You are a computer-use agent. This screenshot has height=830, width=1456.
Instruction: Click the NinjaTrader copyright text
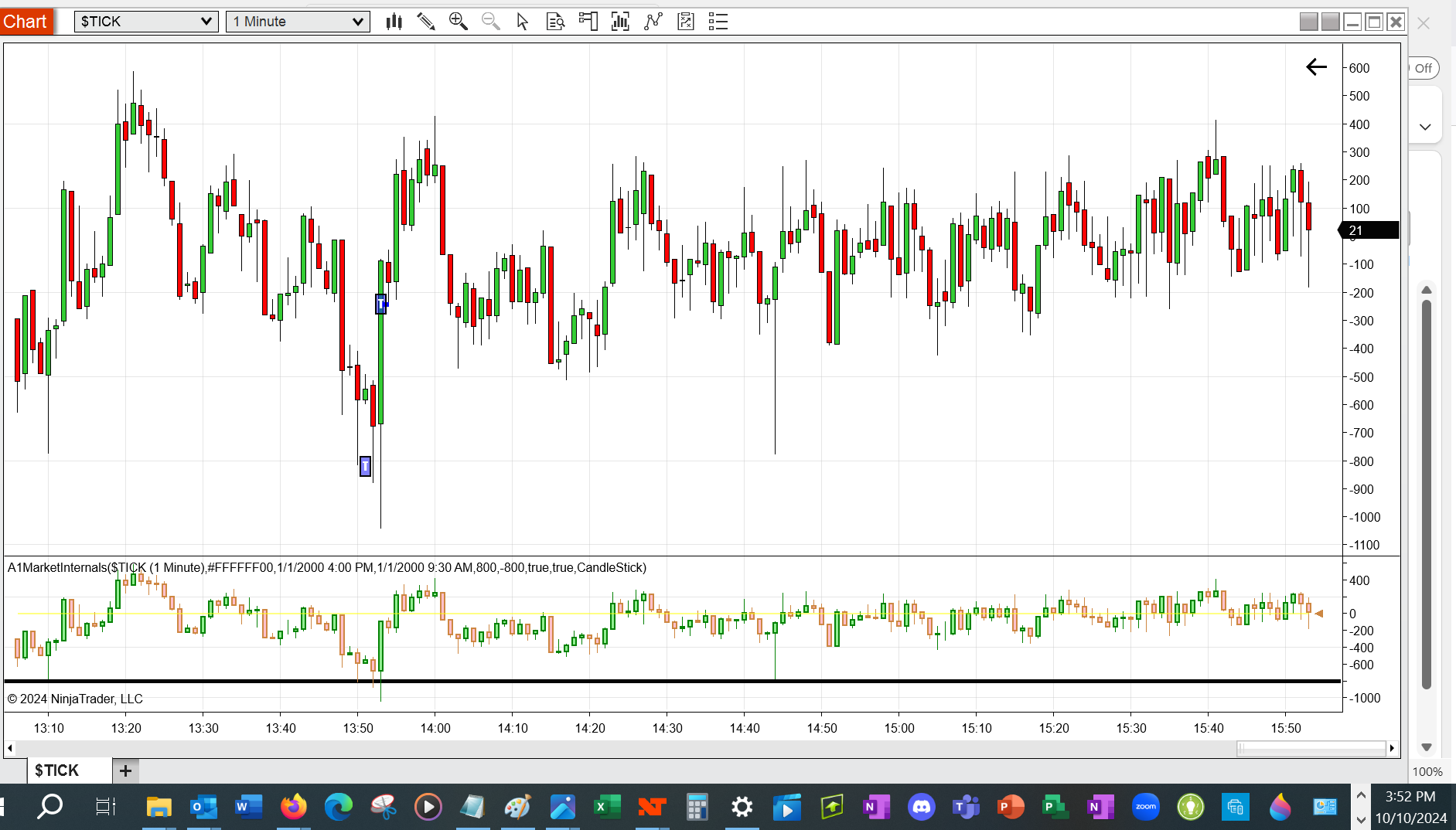pos(75,699)
